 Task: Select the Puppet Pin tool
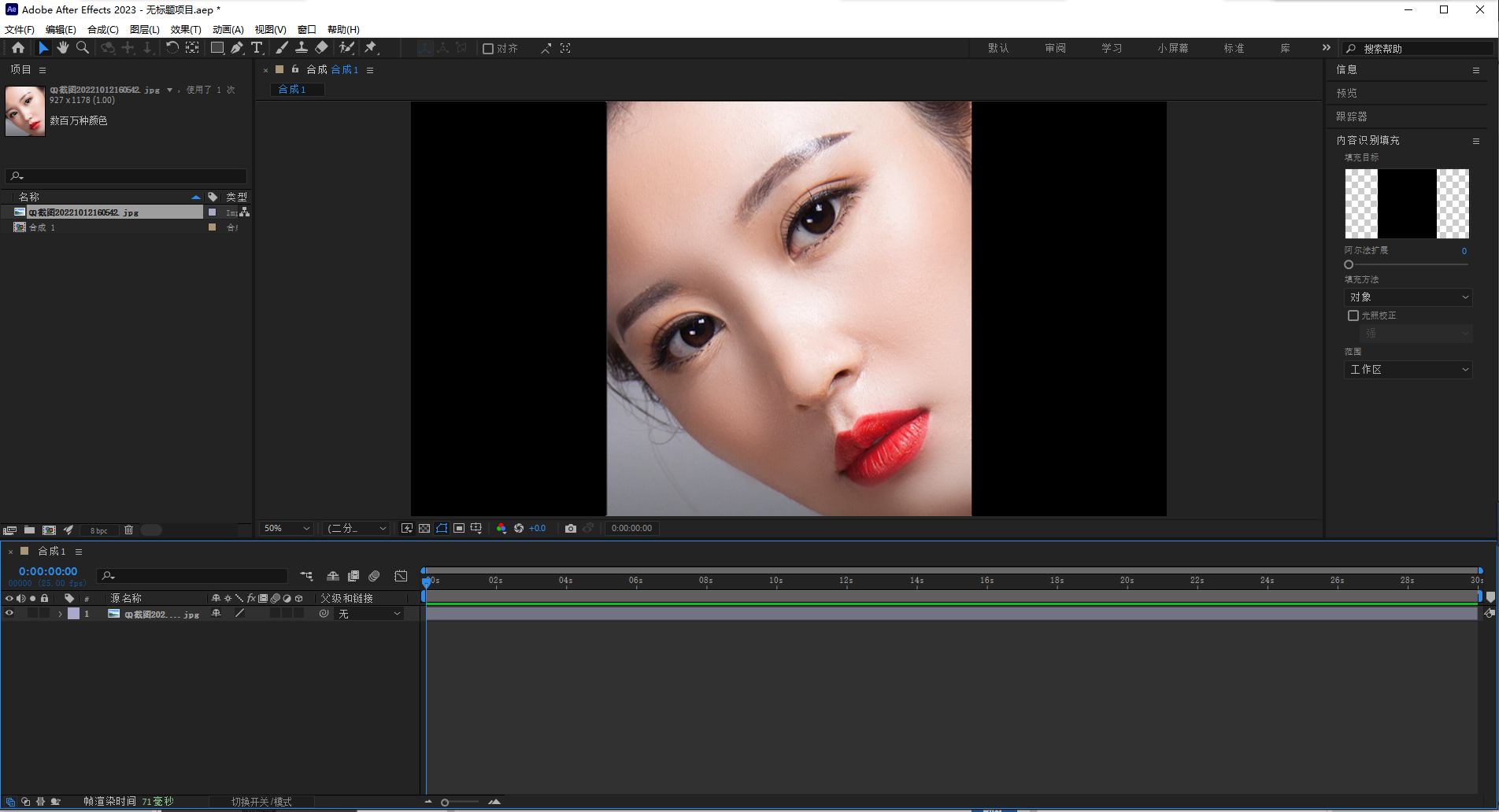[371, 48]
